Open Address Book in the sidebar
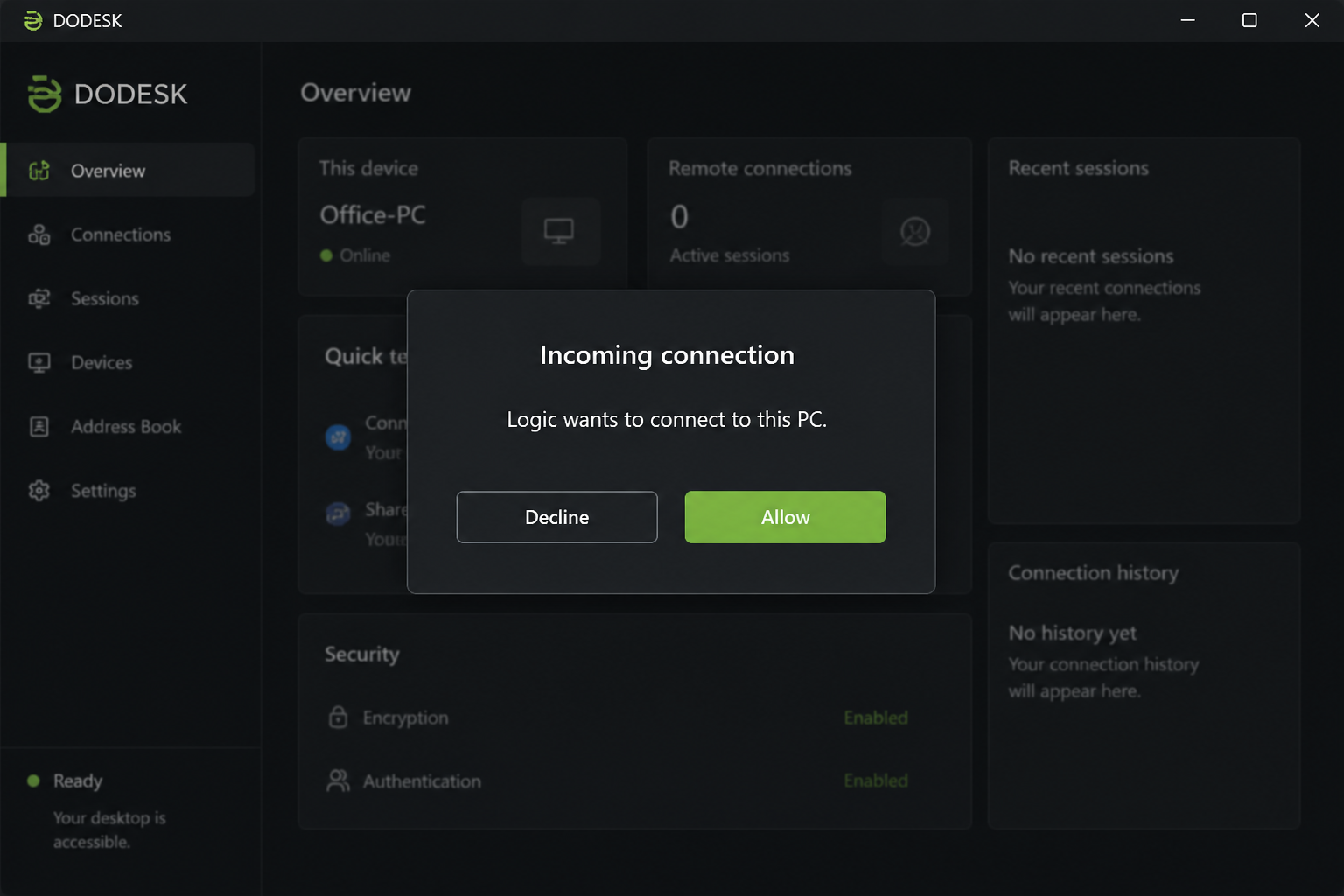Screen dimensions: 1344x896 tap(128, 426)
